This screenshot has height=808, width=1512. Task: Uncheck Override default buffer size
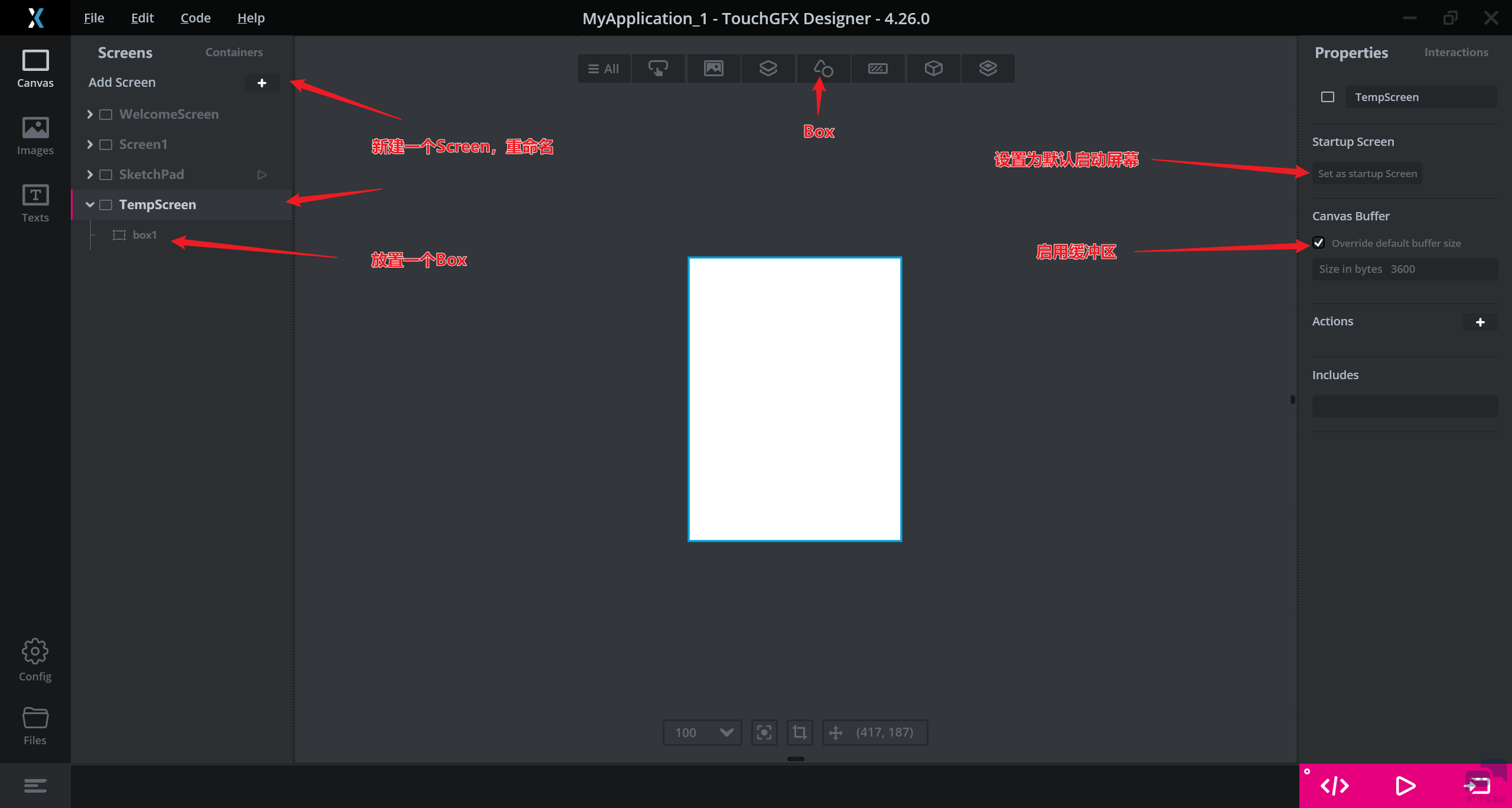coord(1319,243)
